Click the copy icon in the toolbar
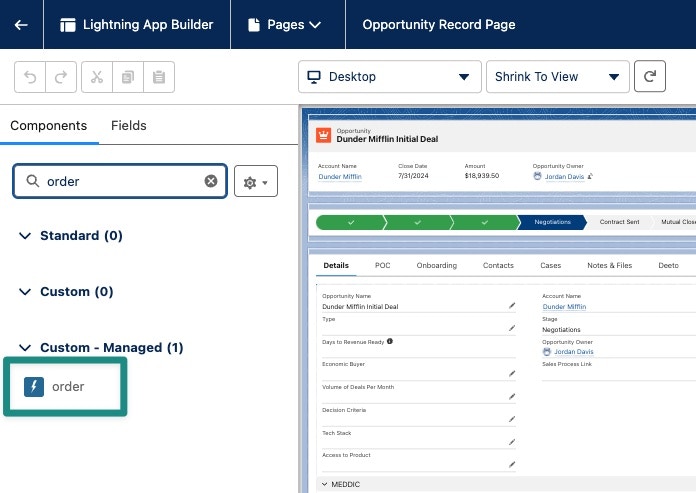 pos(128,77)
